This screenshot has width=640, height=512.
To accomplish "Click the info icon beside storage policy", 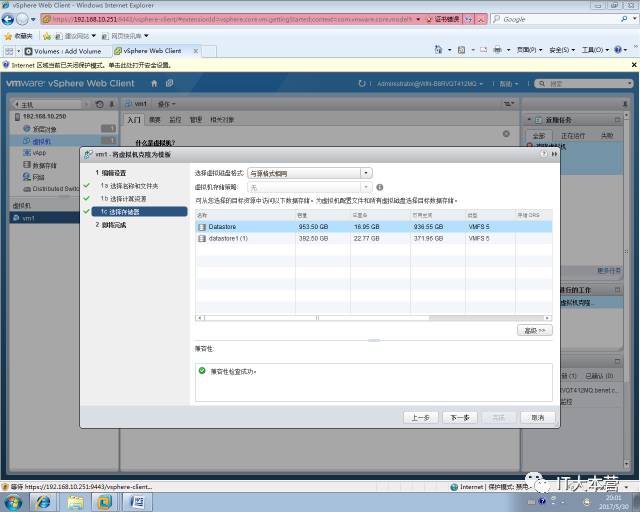I will point(380,187).
